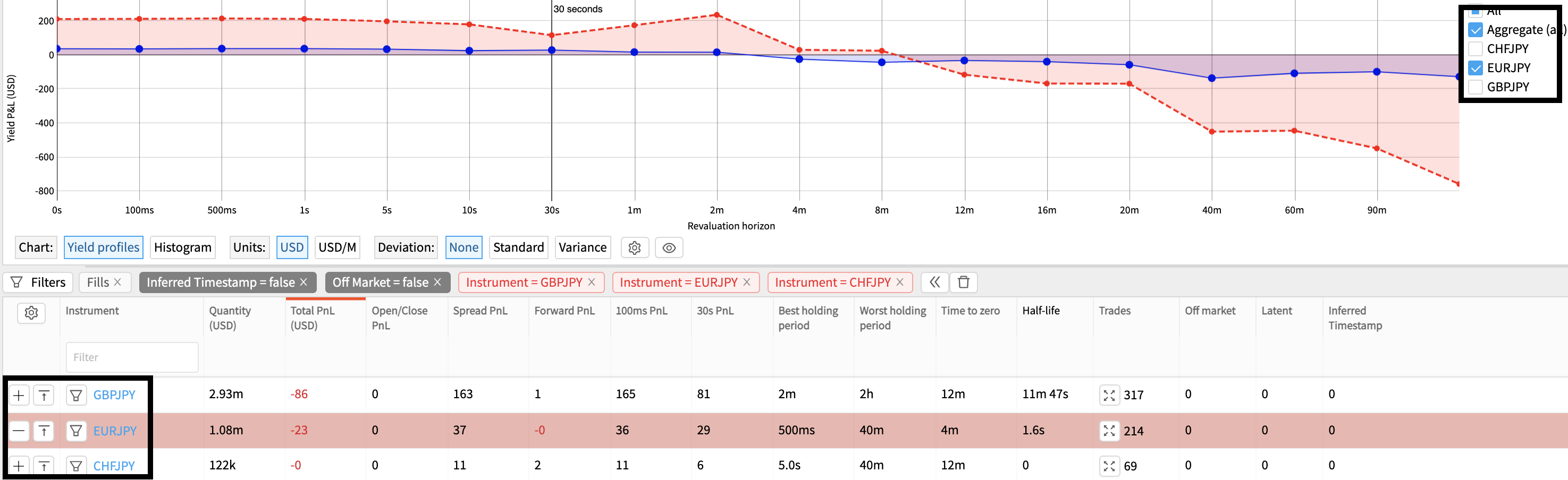
Task: Open the CHFJPY instrument link
Action: (114, 466)
